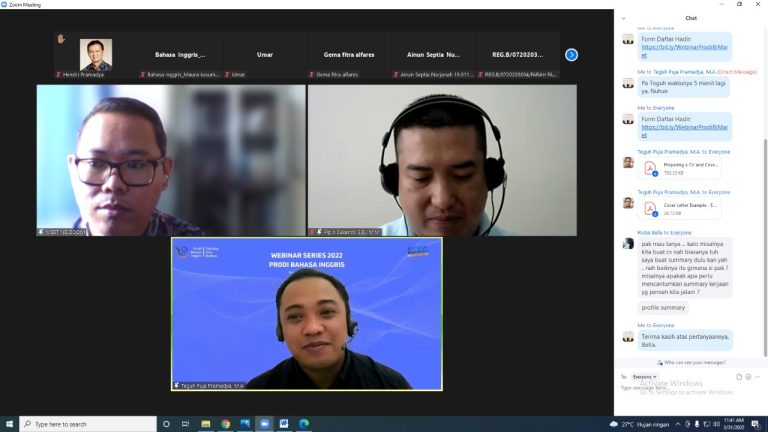Click the raised hand icon on Hendri's tile
This screenshot has width=768, height=432.
click(61, 39)
